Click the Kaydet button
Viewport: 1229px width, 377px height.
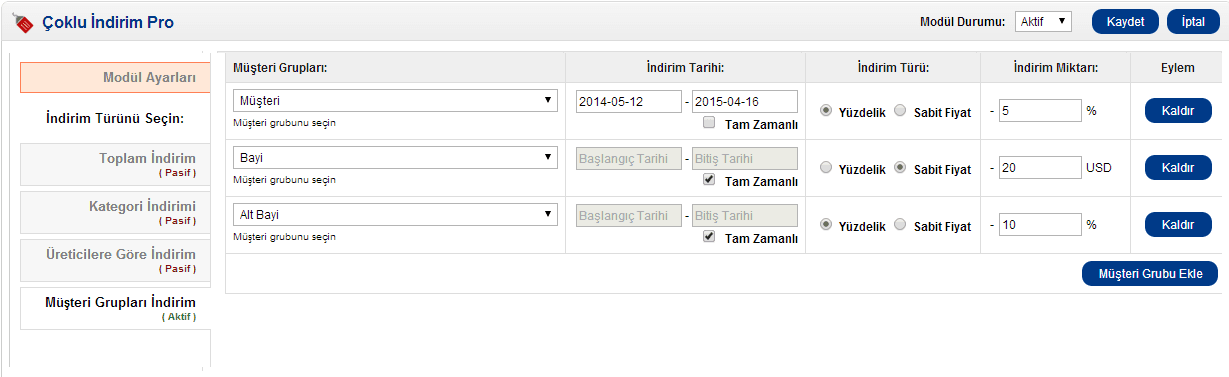pyautogui.click(x=1125, y=22)
